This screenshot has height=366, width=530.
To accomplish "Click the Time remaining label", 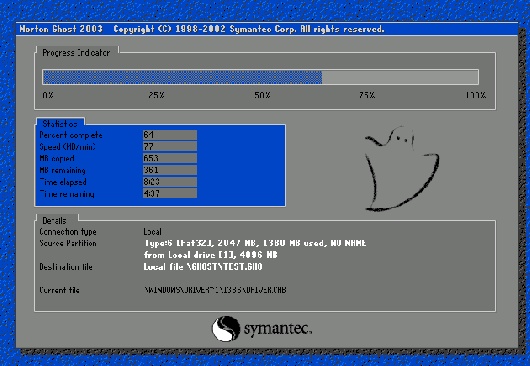I will (67, 194).
